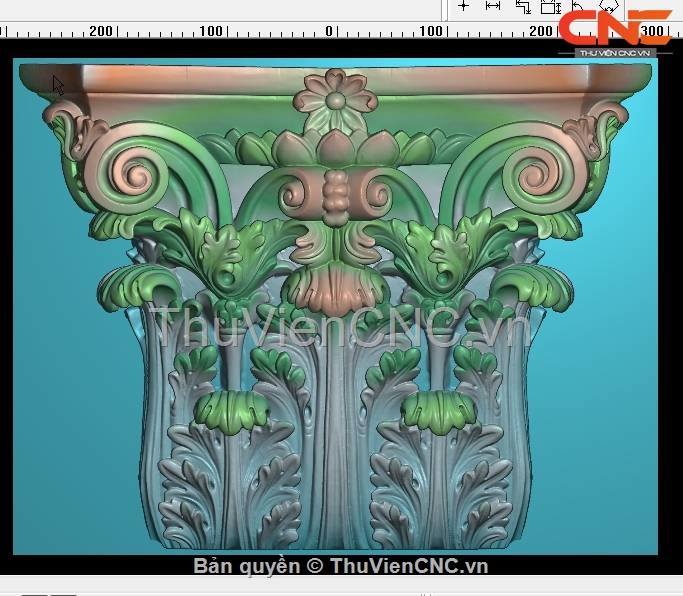683x596 pixels.
Task: Click the right-side 100 ruler mark
Action: point(430,31)
